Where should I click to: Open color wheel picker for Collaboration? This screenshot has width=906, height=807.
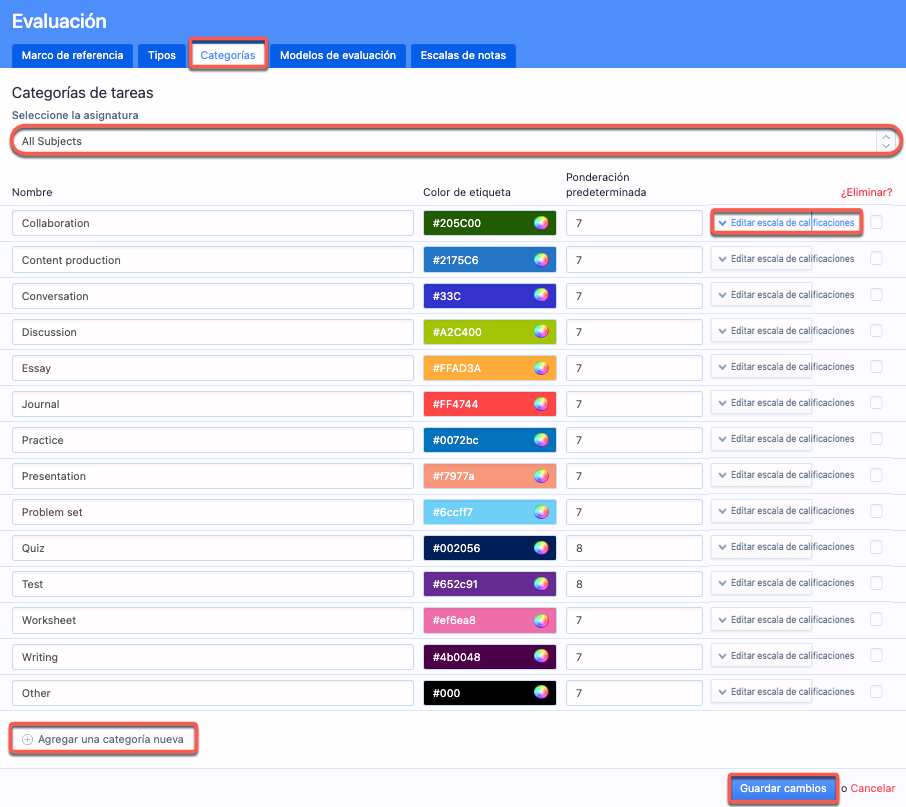541,223
